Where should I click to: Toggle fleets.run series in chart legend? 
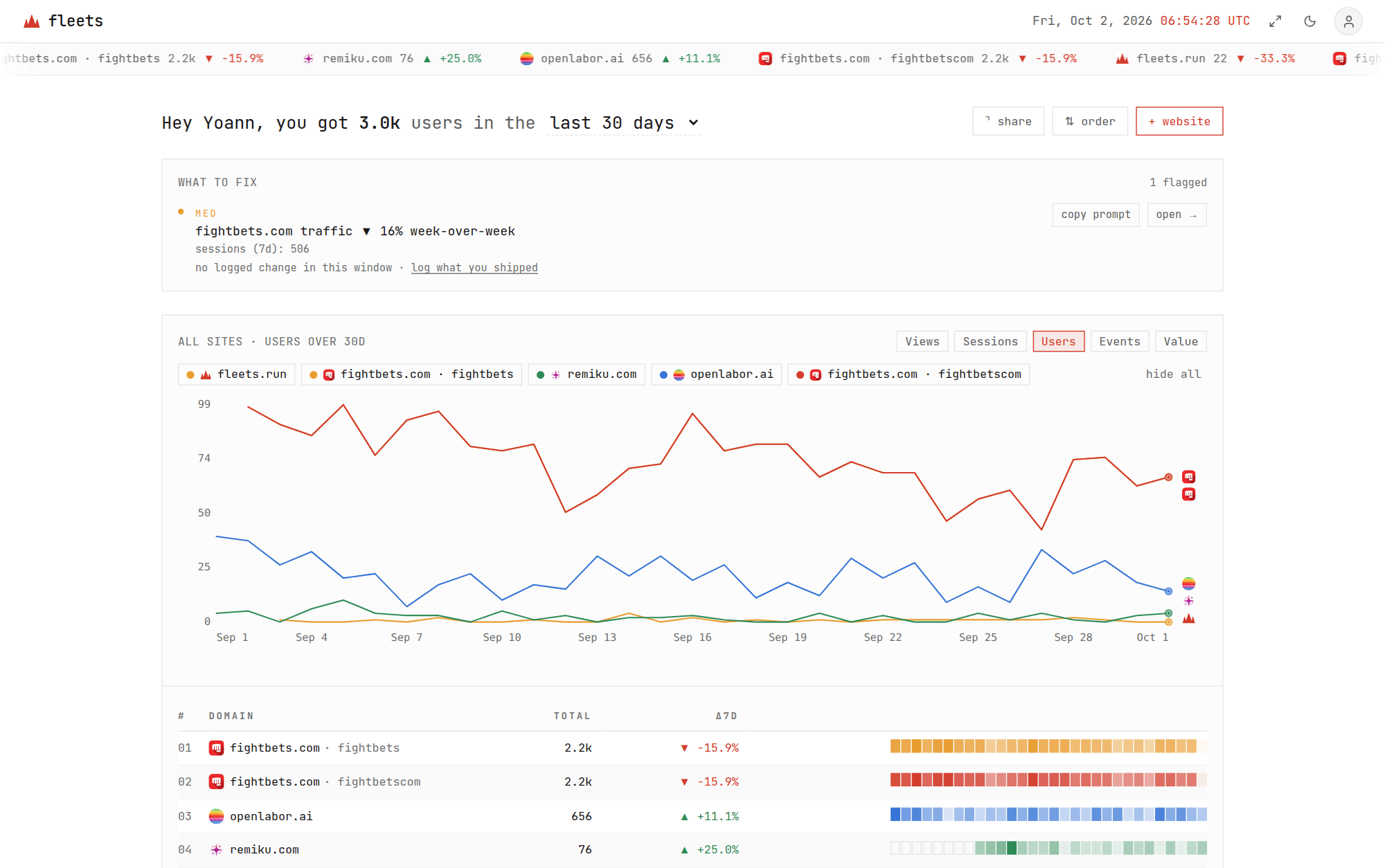[237, 374]
